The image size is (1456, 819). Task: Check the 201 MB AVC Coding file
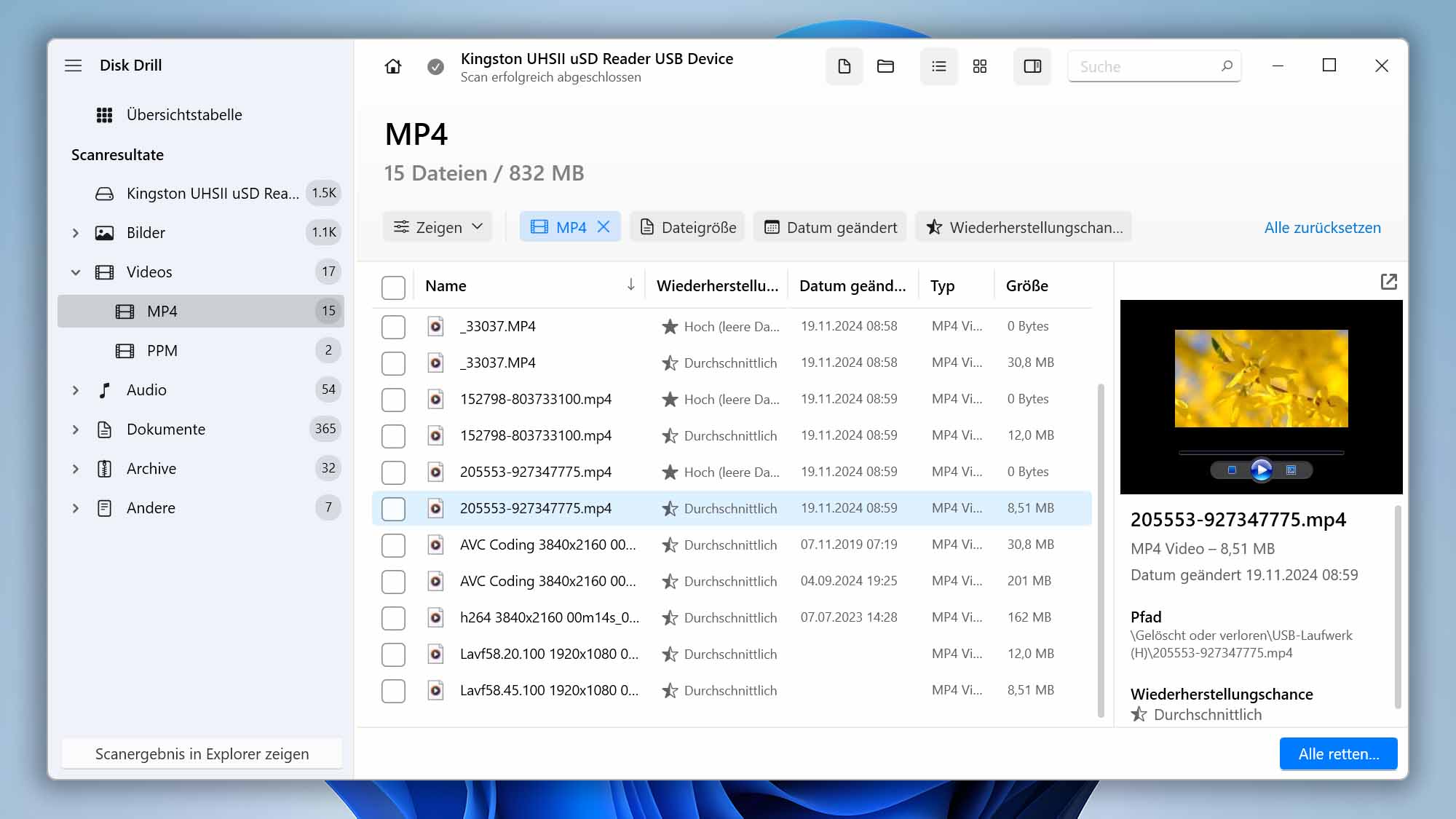(393, 582)
